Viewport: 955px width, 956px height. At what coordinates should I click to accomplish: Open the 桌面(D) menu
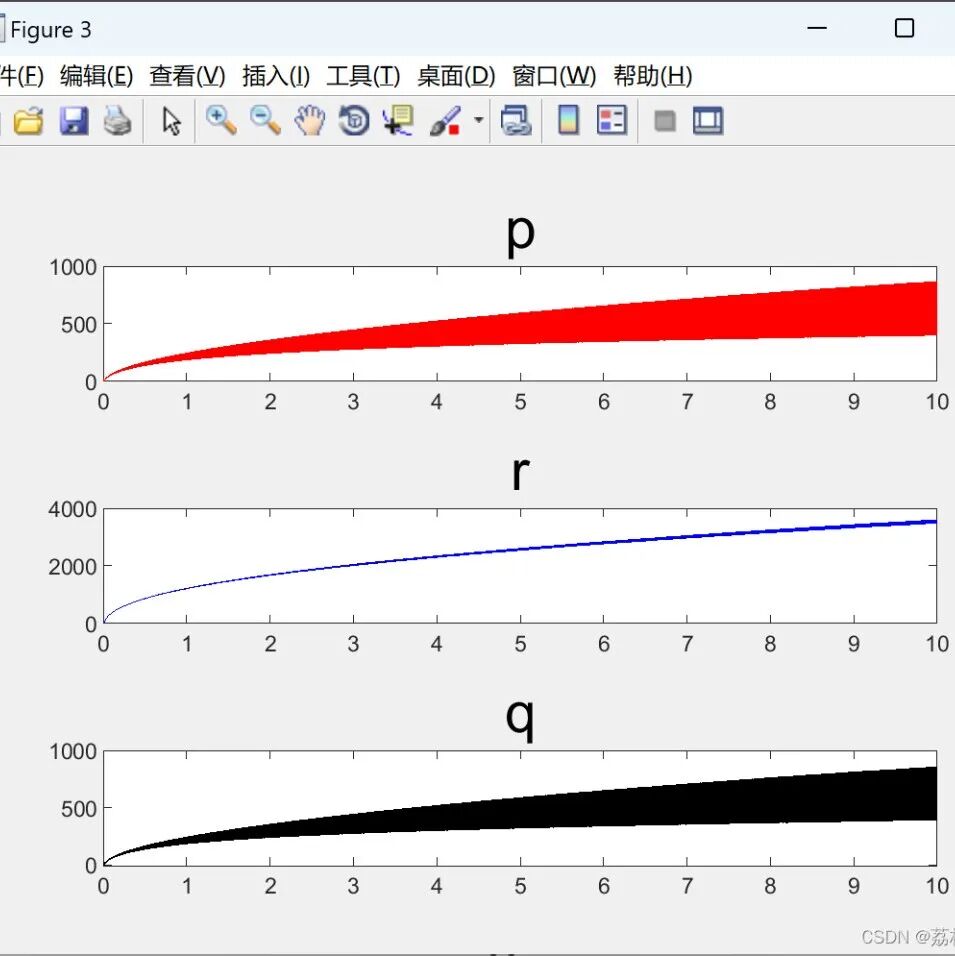point(456,76)
